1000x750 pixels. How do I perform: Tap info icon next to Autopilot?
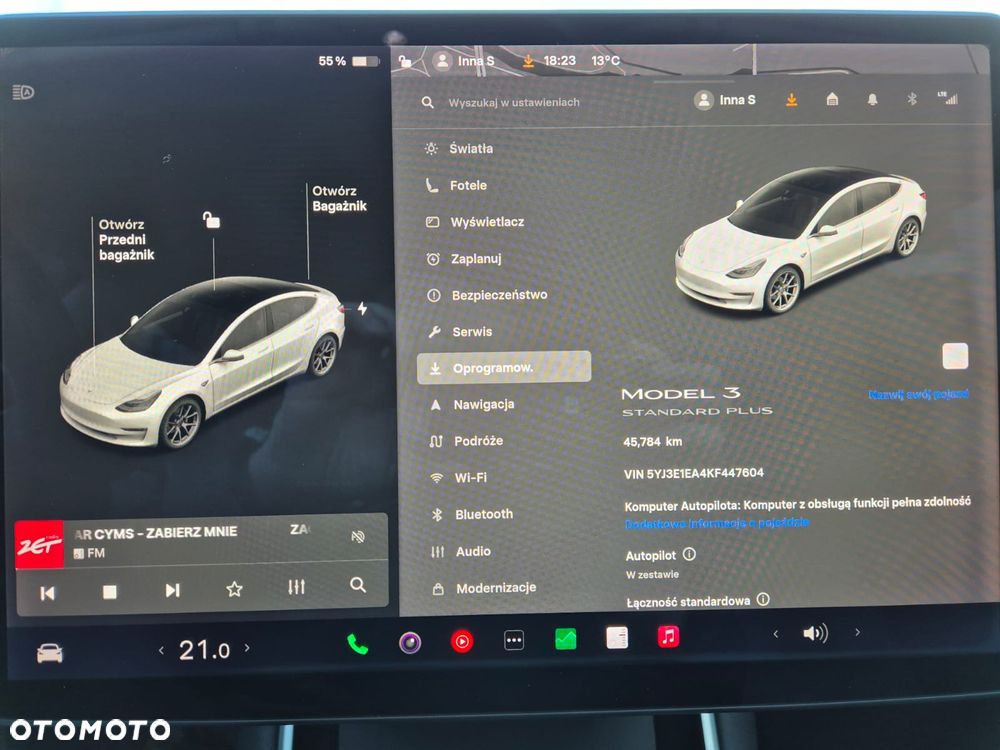coord(689,554)
